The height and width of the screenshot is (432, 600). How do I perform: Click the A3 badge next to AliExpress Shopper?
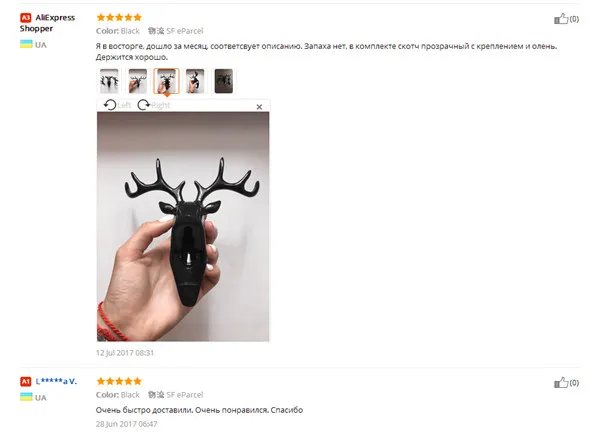tap(26, 18)
